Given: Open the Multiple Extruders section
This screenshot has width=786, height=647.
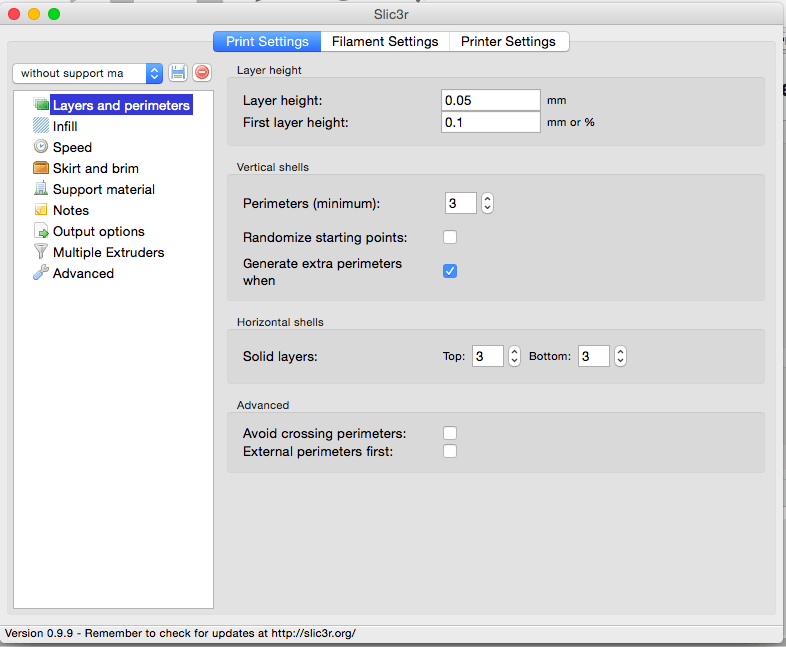Looking at the screenshot, I should (x=109, y=253).
